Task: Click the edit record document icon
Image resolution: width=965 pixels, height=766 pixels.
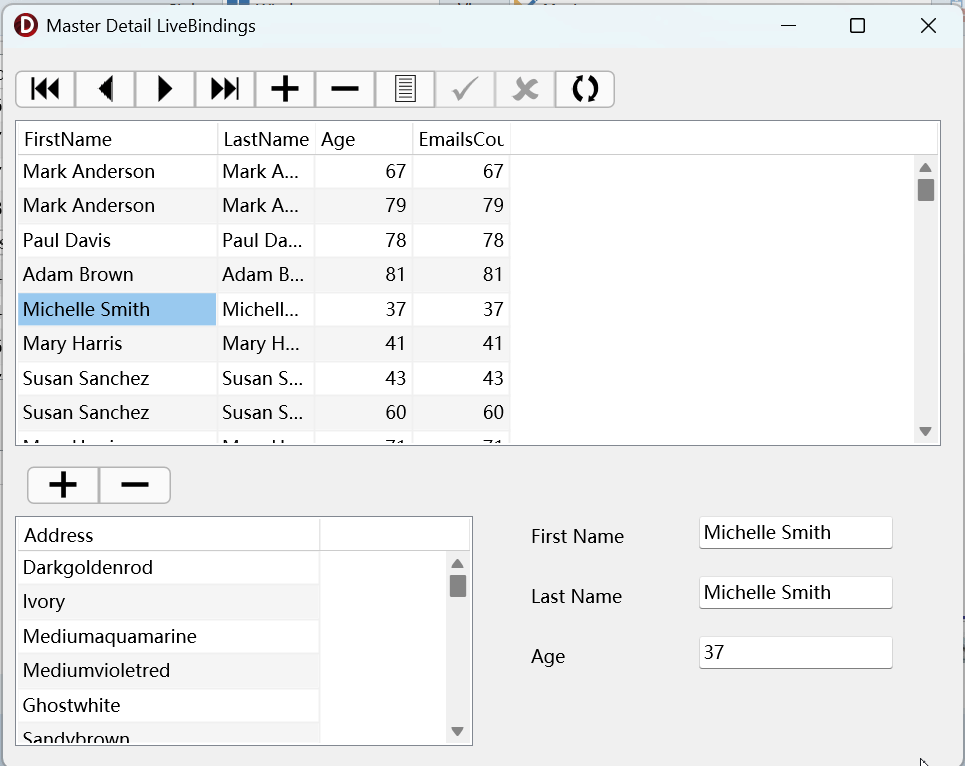Action: pos(405,89)
